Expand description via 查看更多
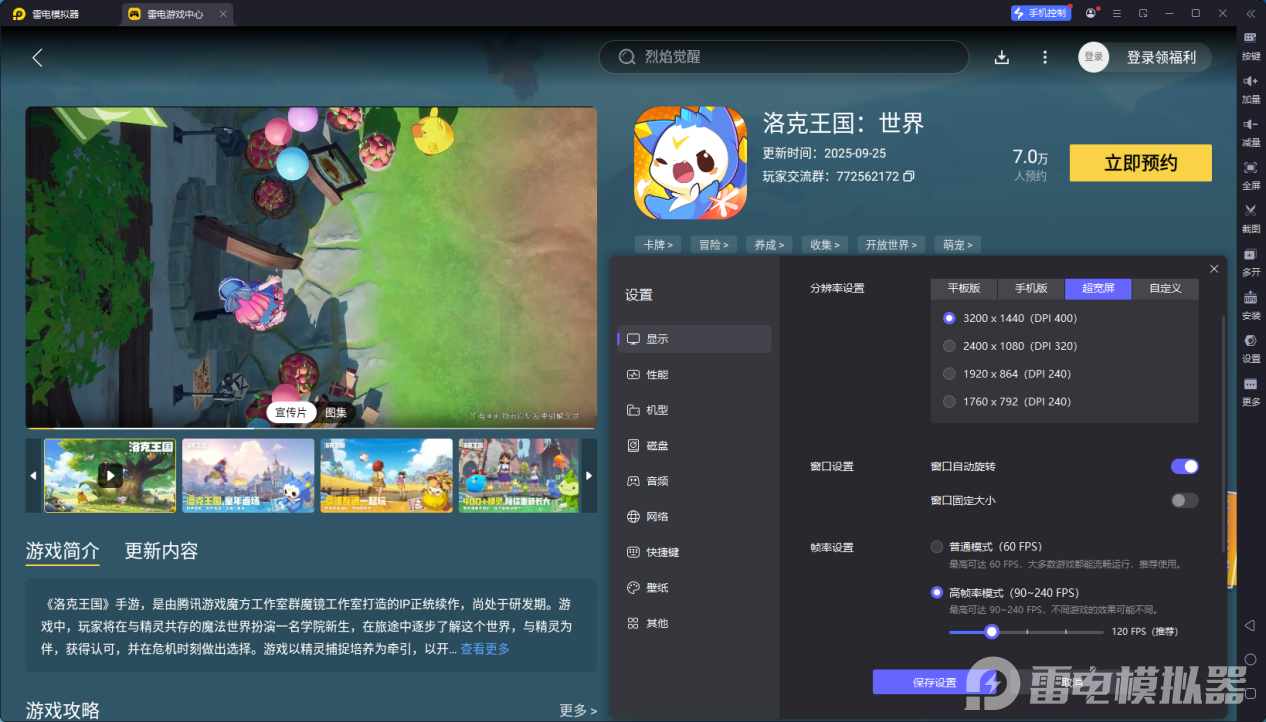Viewport: 1266px width, 722px height. pos(485,649)
